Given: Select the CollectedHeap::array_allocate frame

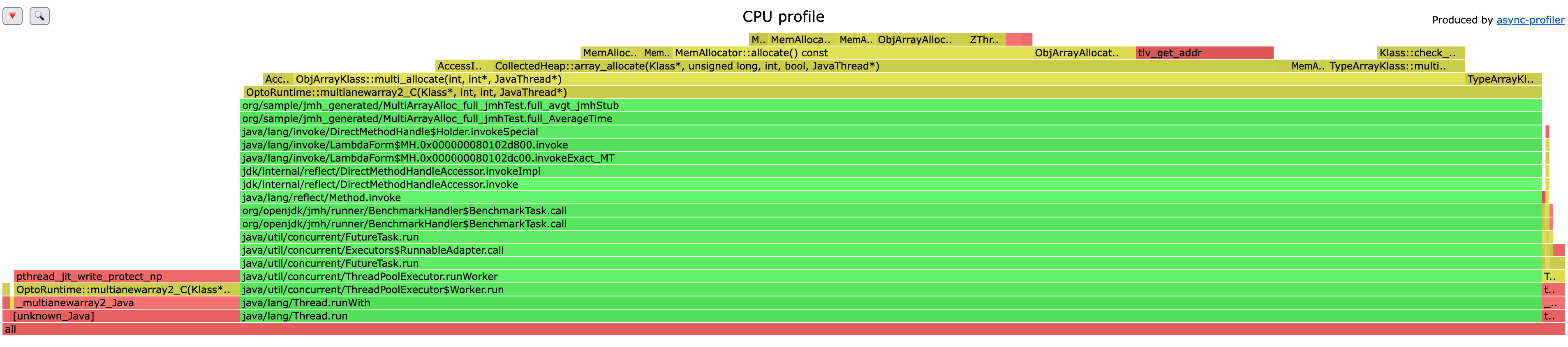Looking at the screenshot, I should tap(883, 66).
